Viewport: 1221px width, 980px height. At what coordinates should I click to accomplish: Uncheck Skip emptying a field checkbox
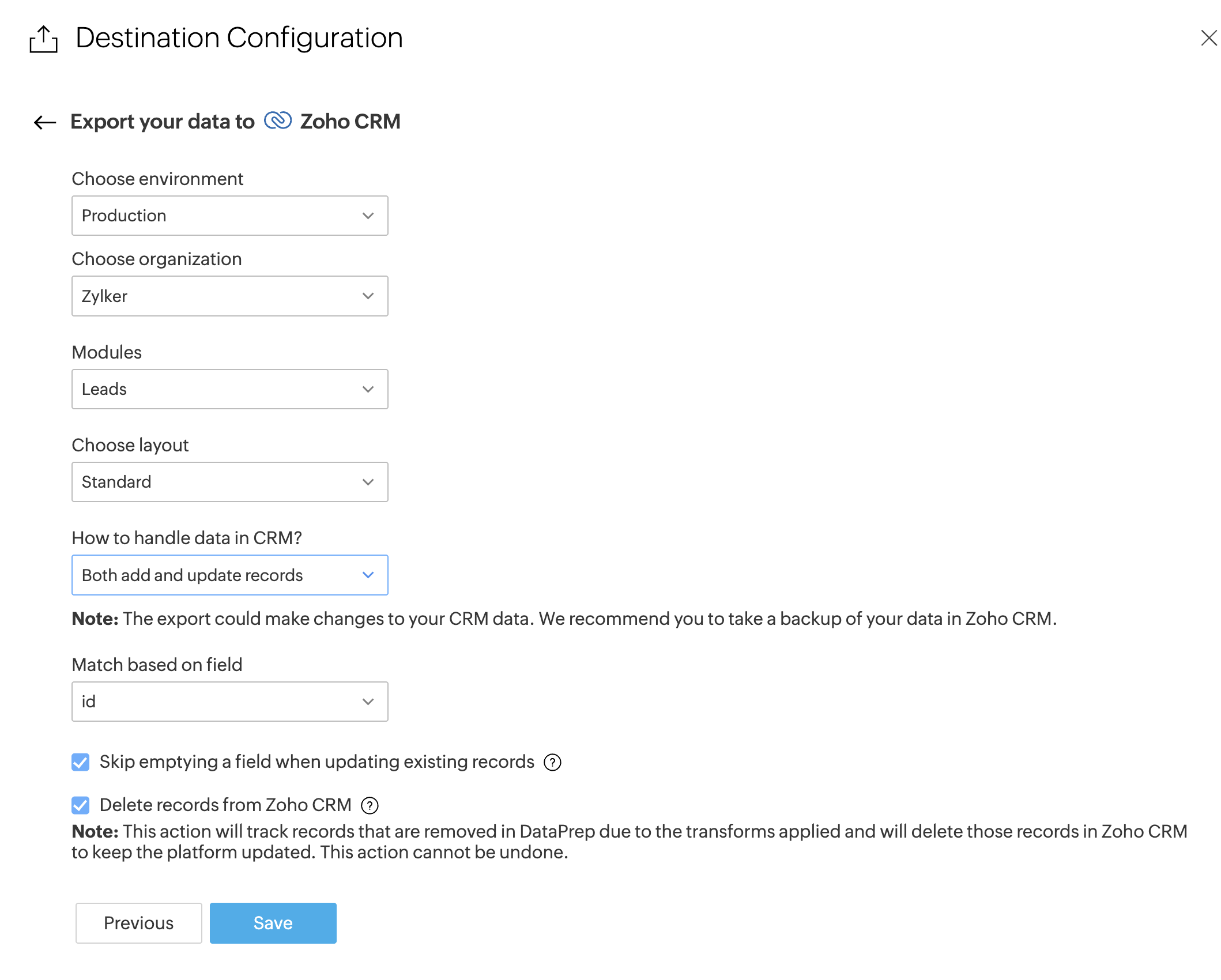[x=81, y=762]
